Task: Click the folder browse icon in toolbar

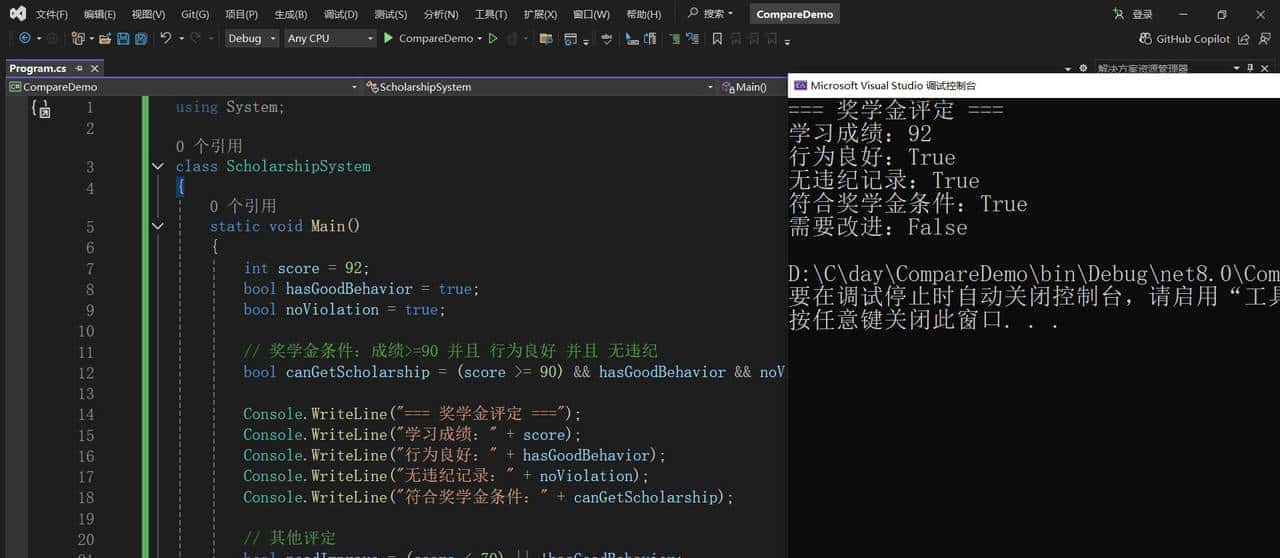Action: pos(545,38)
